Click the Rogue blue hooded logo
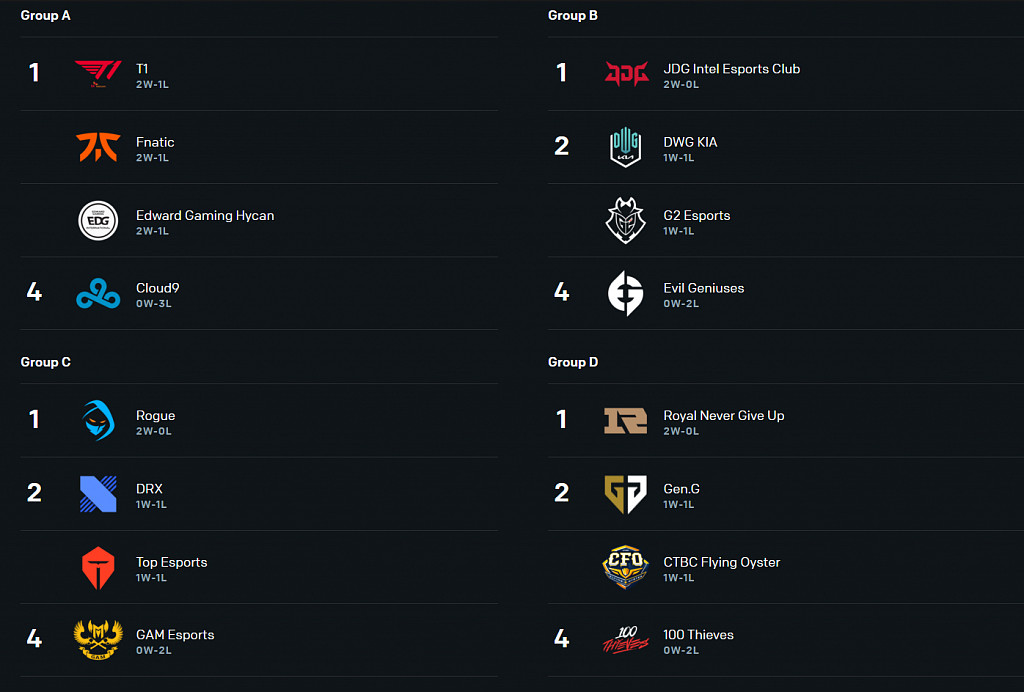Image resolution: width=1024 pixels, height=692 pixels. point(98,421)
